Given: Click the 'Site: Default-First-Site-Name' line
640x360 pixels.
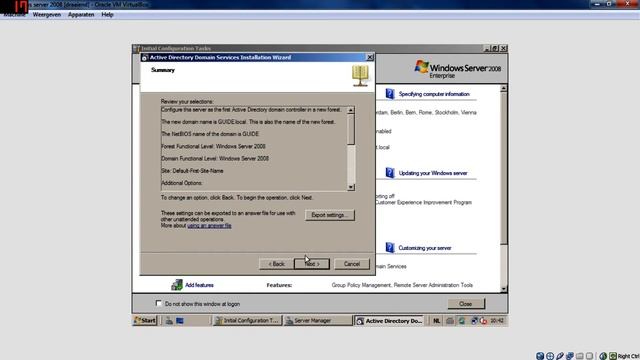Looking at the screenshot, I should click(192, 171).
